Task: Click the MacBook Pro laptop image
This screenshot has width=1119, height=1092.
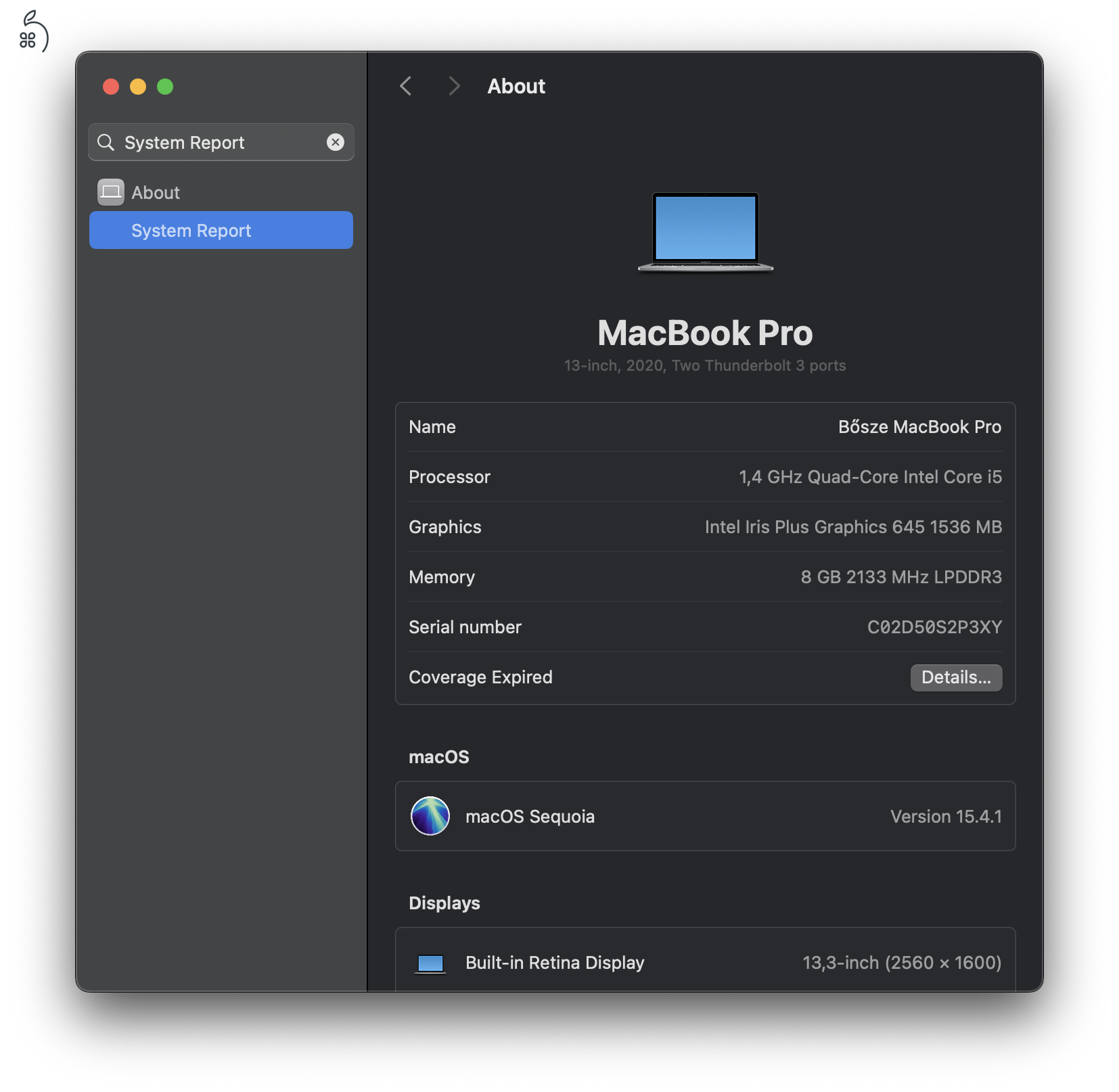Action: coord(705,232)
